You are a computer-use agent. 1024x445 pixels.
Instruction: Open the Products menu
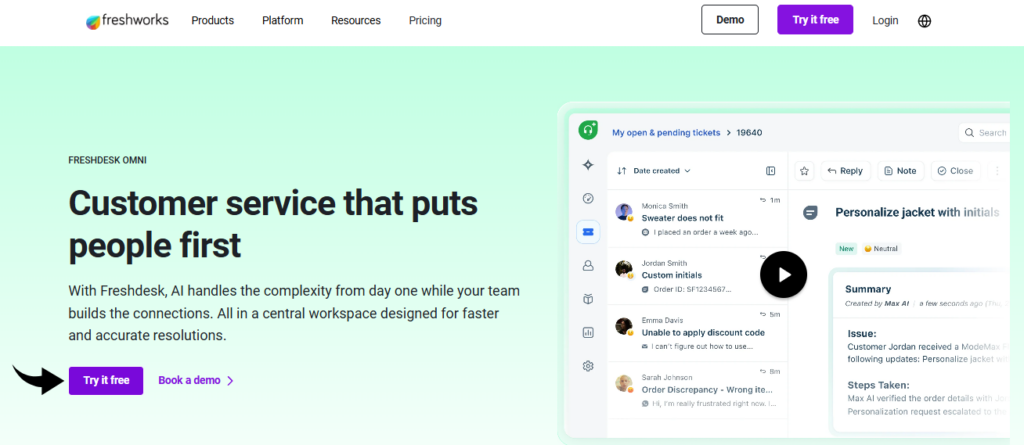212,21
